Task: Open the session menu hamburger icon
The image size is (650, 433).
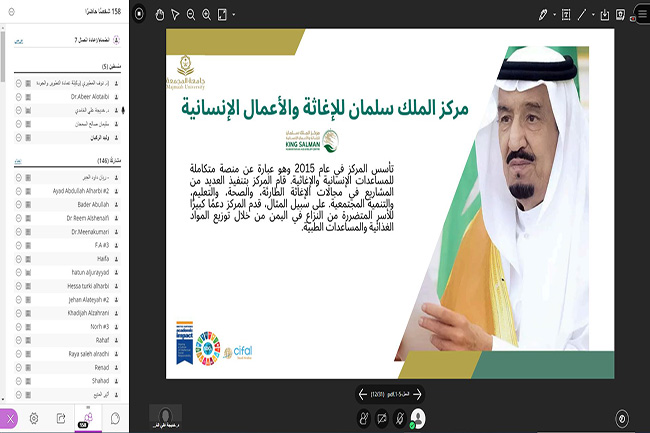Action: point(643,14)
